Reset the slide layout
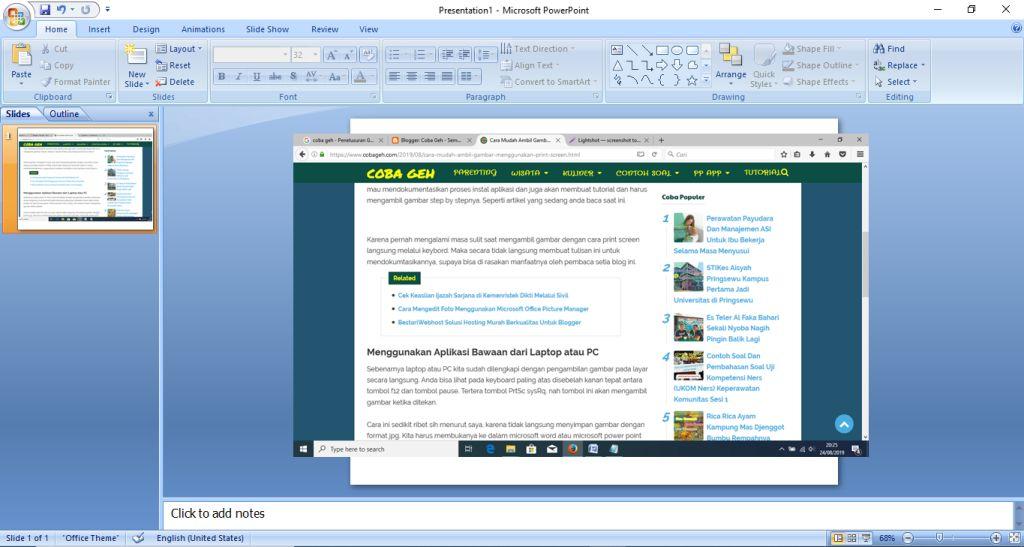 coord(174,65)
